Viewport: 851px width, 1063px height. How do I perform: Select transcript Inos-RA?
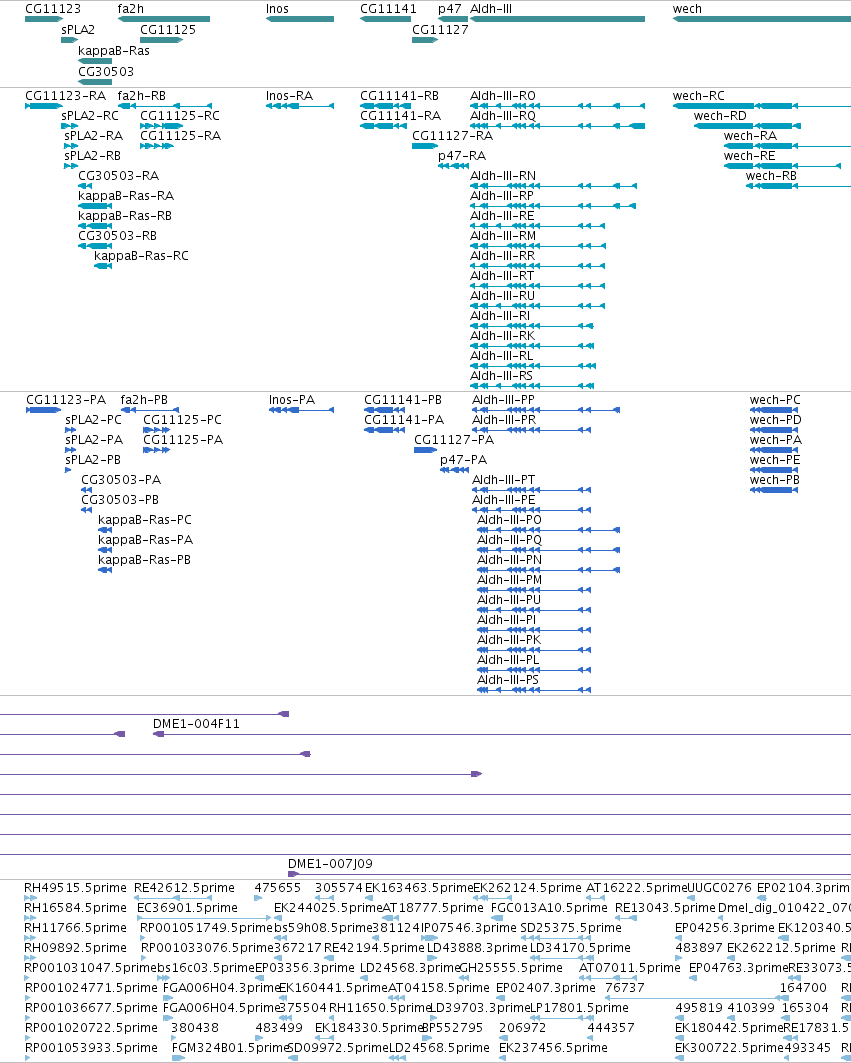click(290, 96)
